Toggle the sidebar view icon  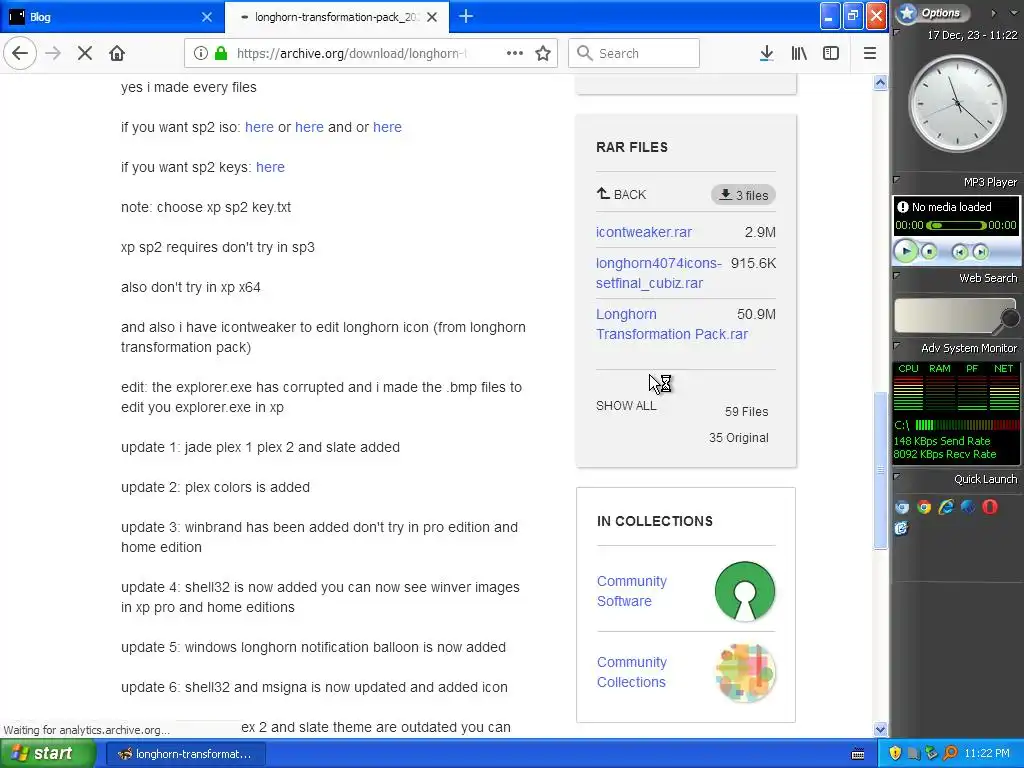[831, 53]
